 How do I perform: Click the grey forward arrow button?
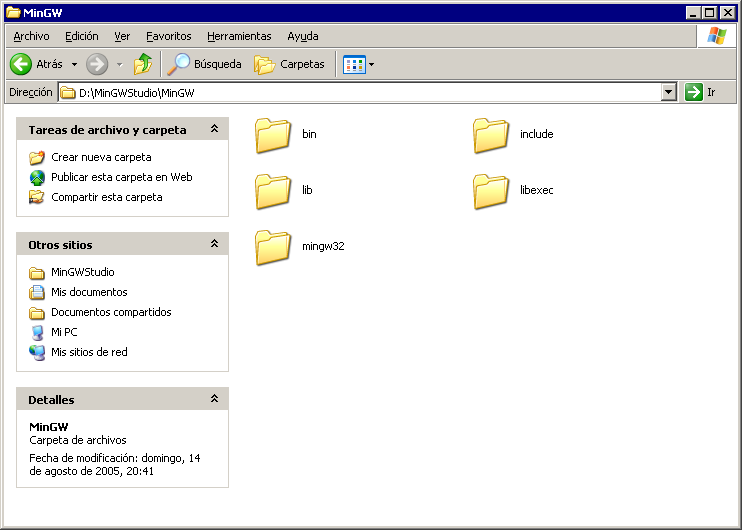pyautogui.click(x=97, y=64)
